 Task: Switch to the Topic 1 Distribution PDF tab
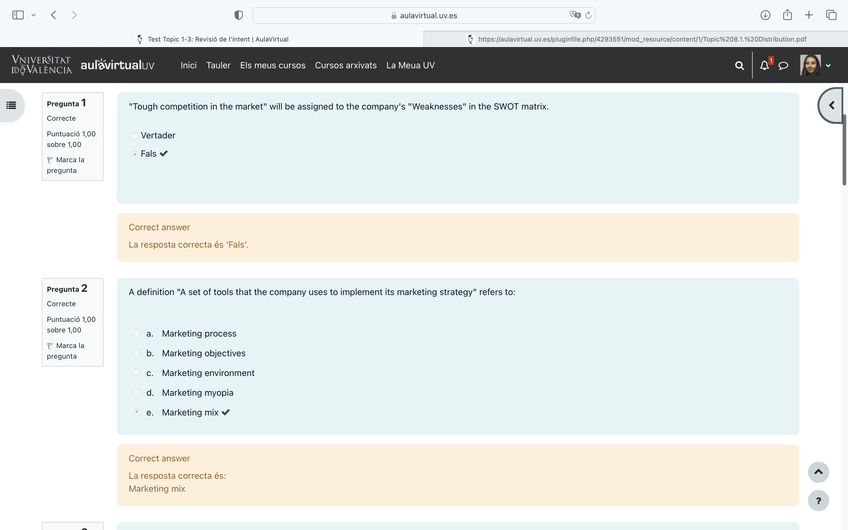[x=635, y=39]
